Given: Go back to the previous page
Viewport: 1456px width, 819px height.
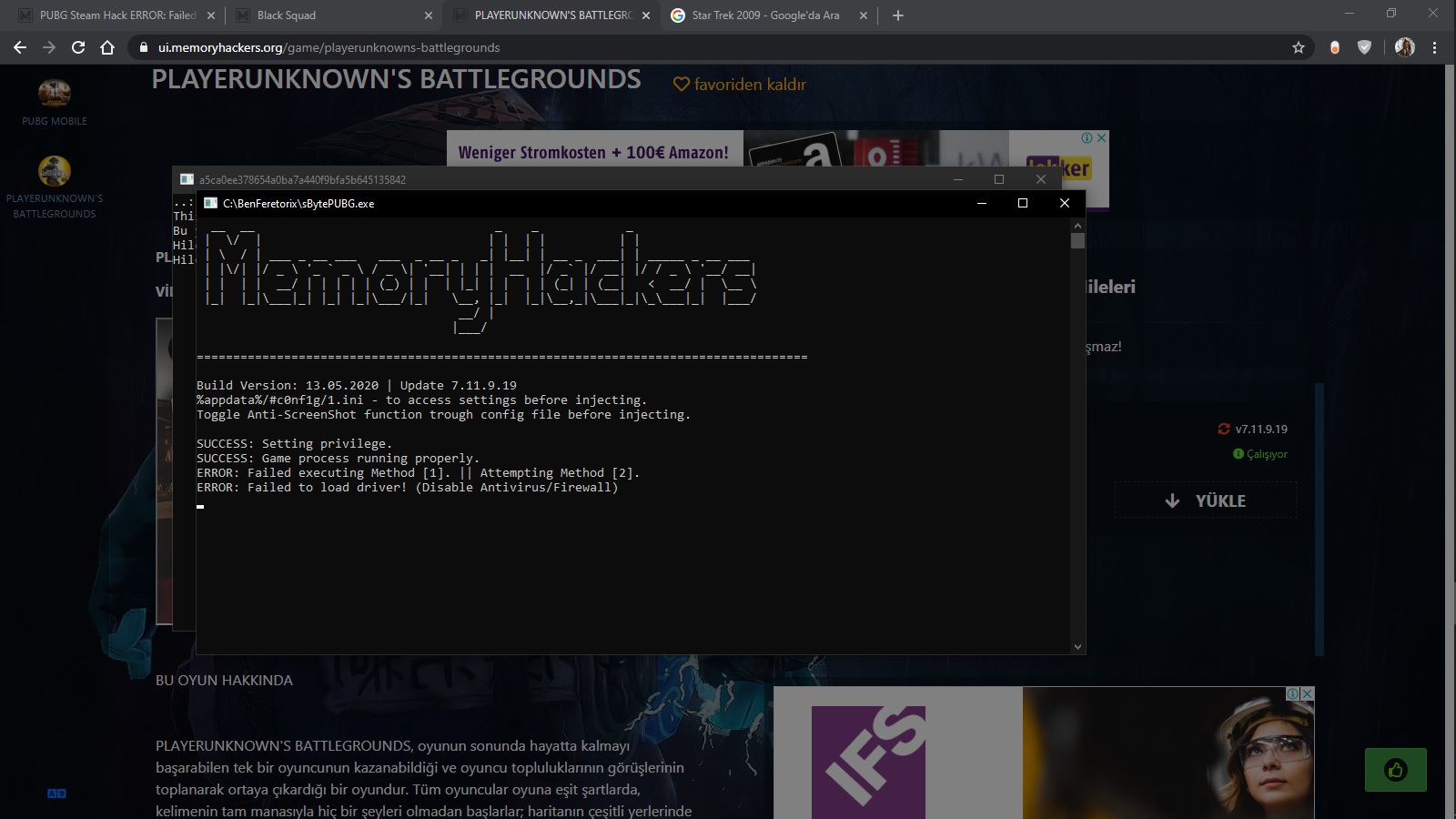Looking at the screenshot, I should [x=20, y=47].
